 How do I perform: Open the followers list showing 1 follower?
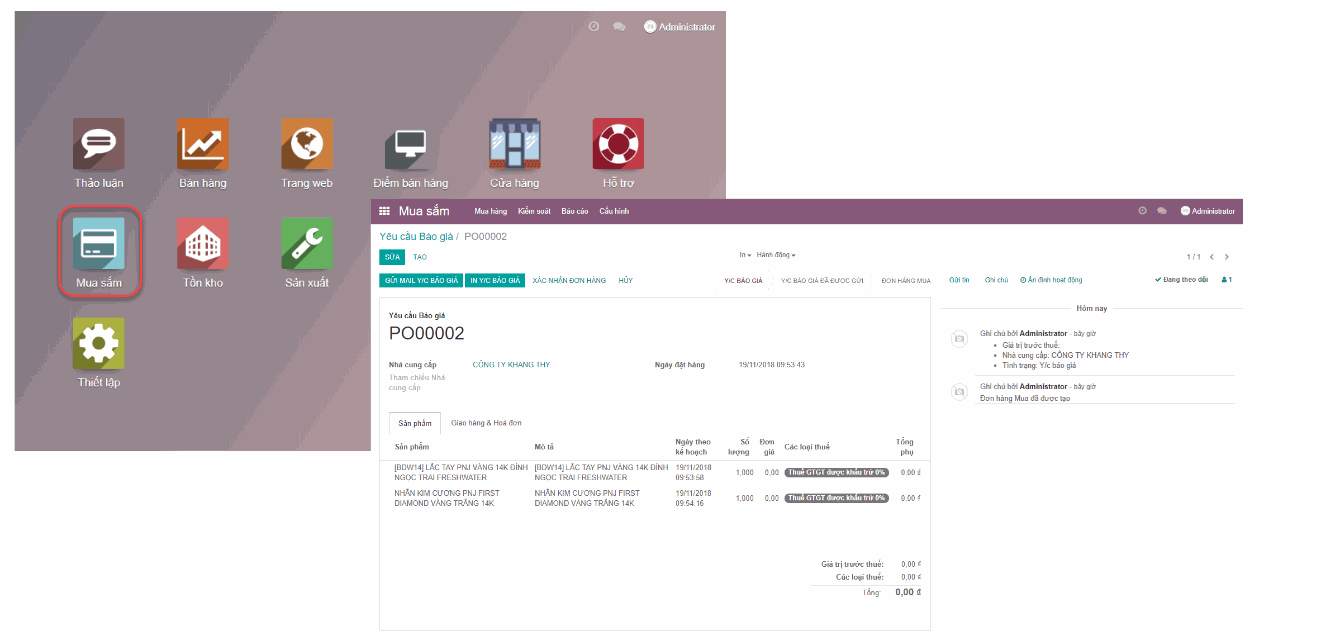click(1228, 279)
